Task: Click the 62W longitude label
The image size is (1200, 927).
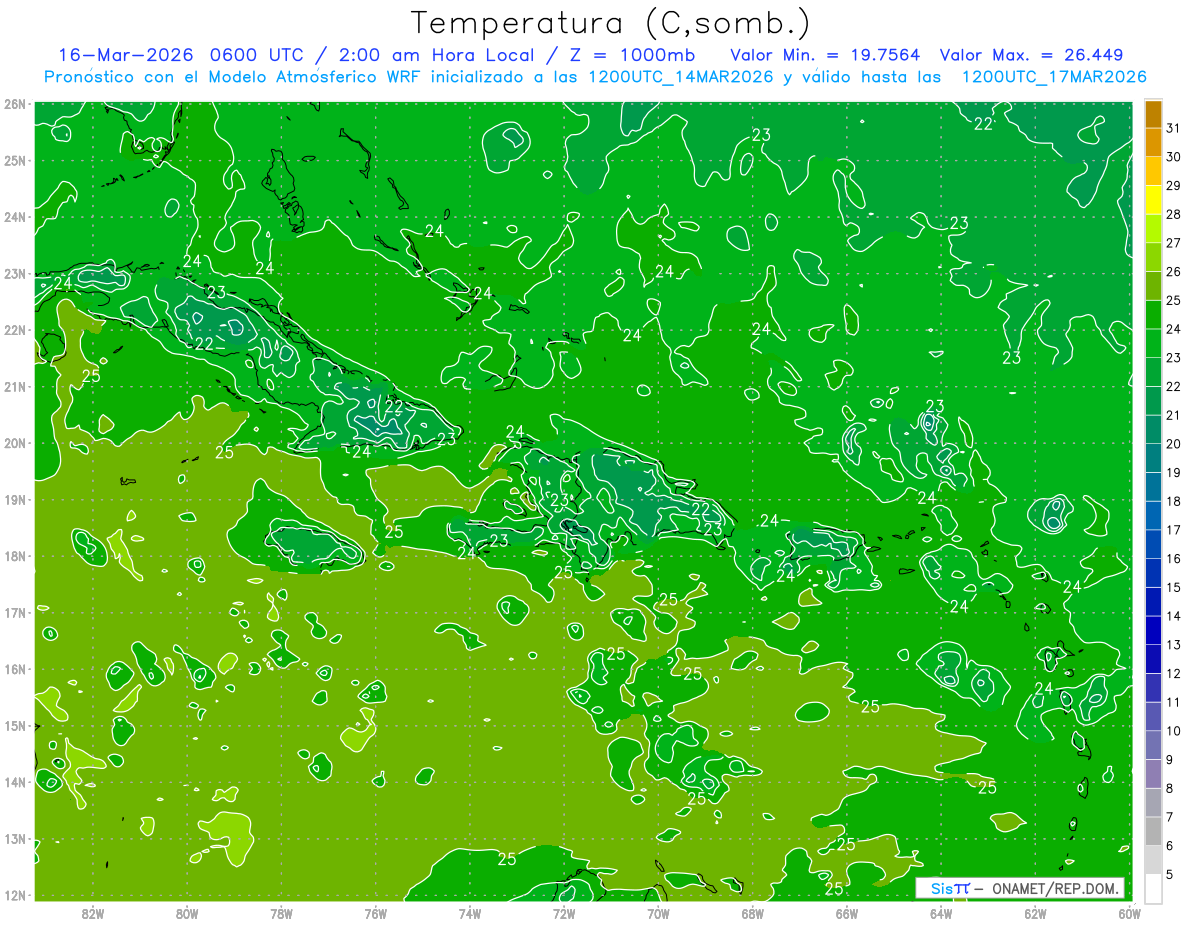Action: tap(1035, 913)
